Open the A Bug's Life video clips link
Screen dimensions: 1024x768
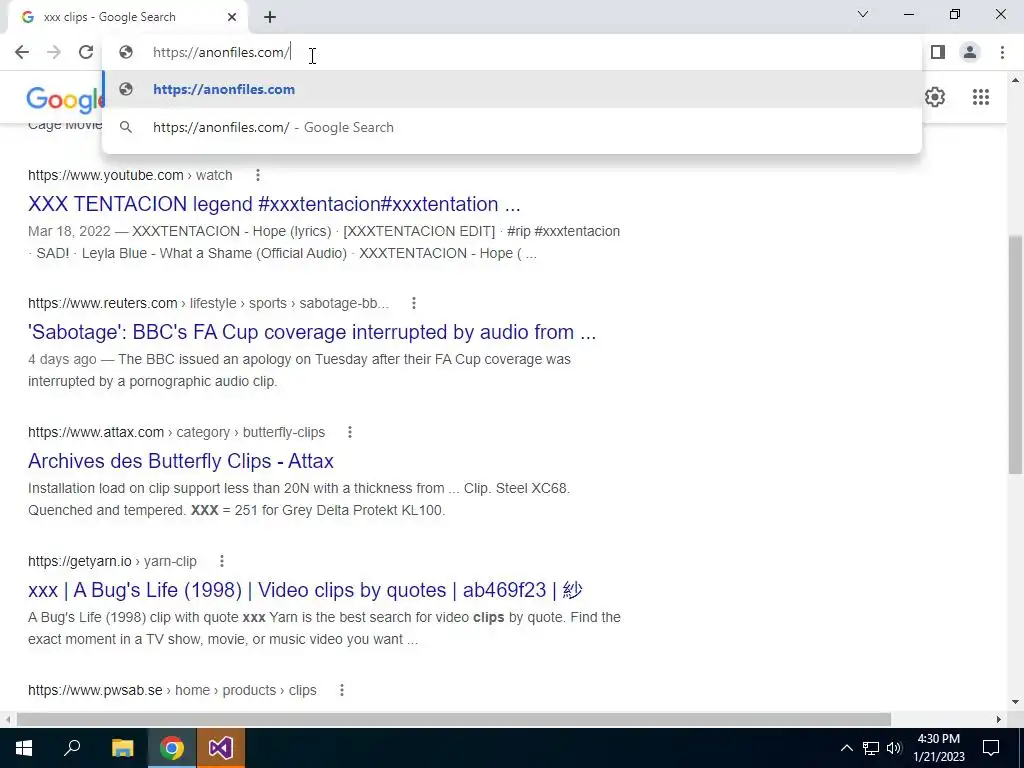[x=305, y=590]
